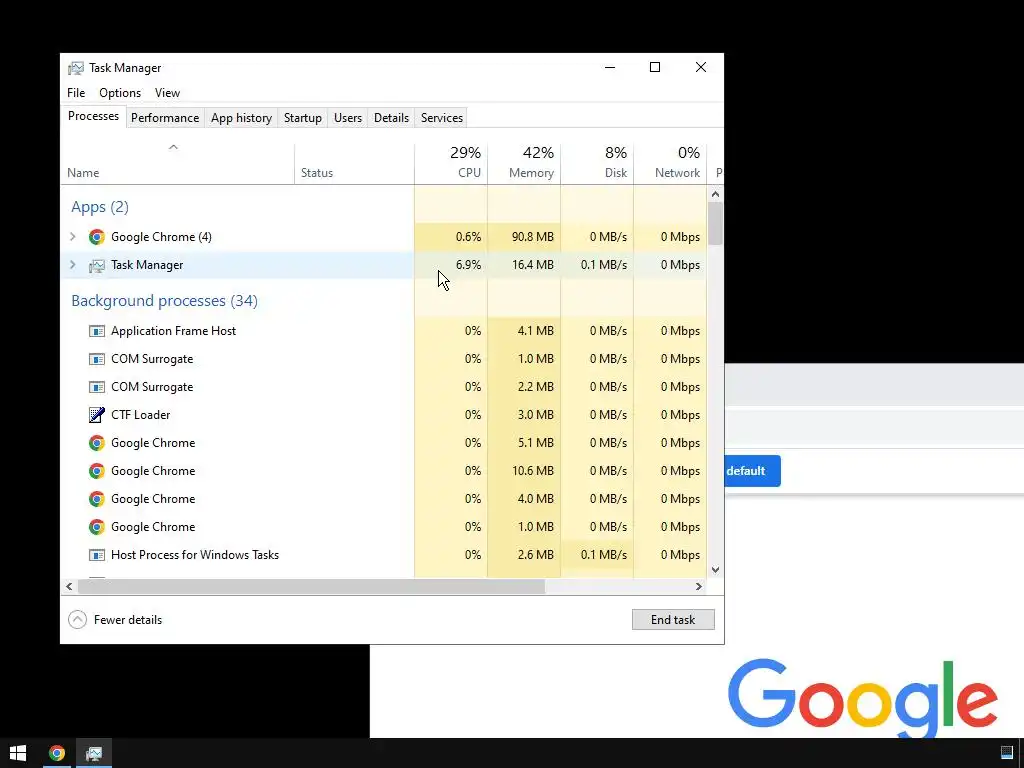Select the Google Chrome process using 5.1 MB
This screenshot has height=768, width=1024.
pyautogui.click(x=384, y=443)
